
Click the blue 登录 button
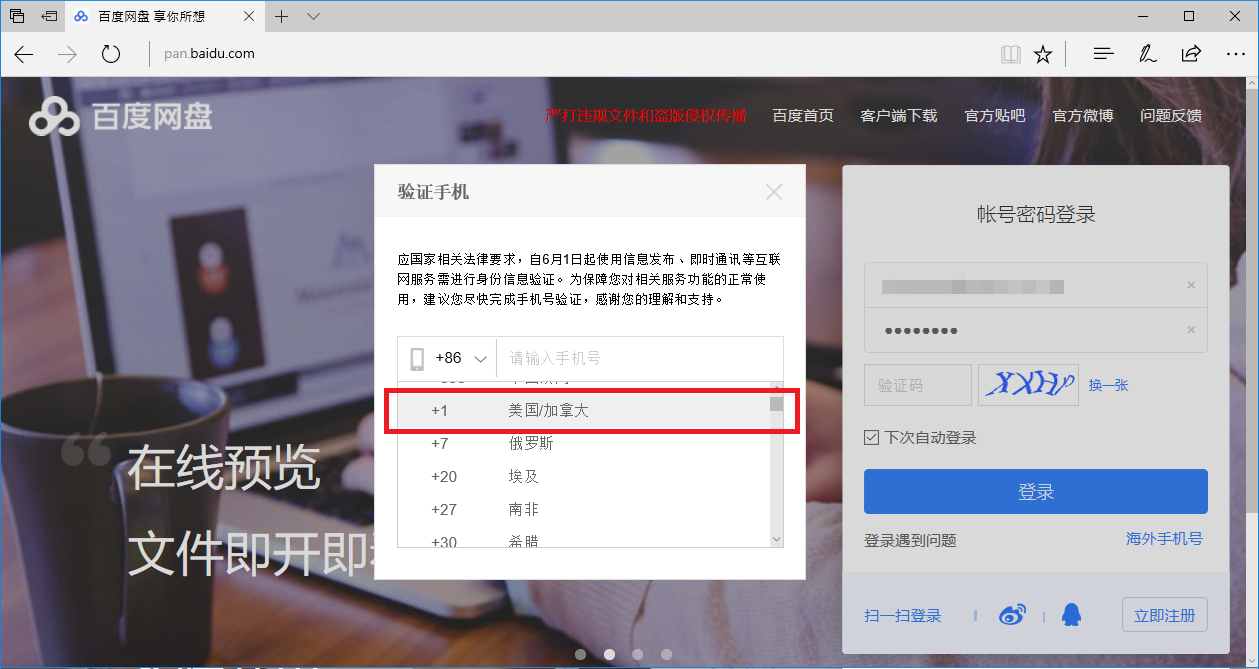[1036, 492]
